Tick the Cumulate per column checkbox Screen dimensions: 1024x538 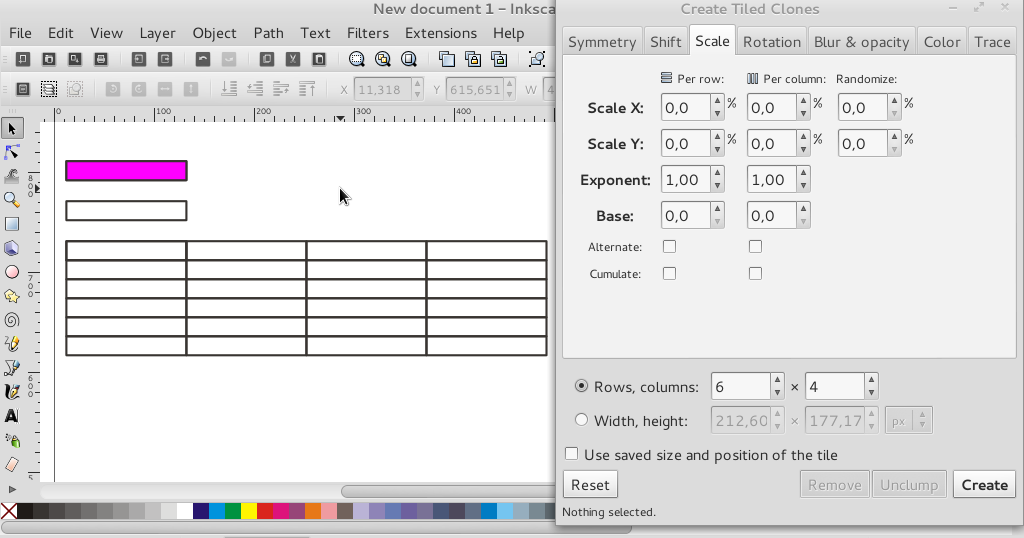pos(755,273)
